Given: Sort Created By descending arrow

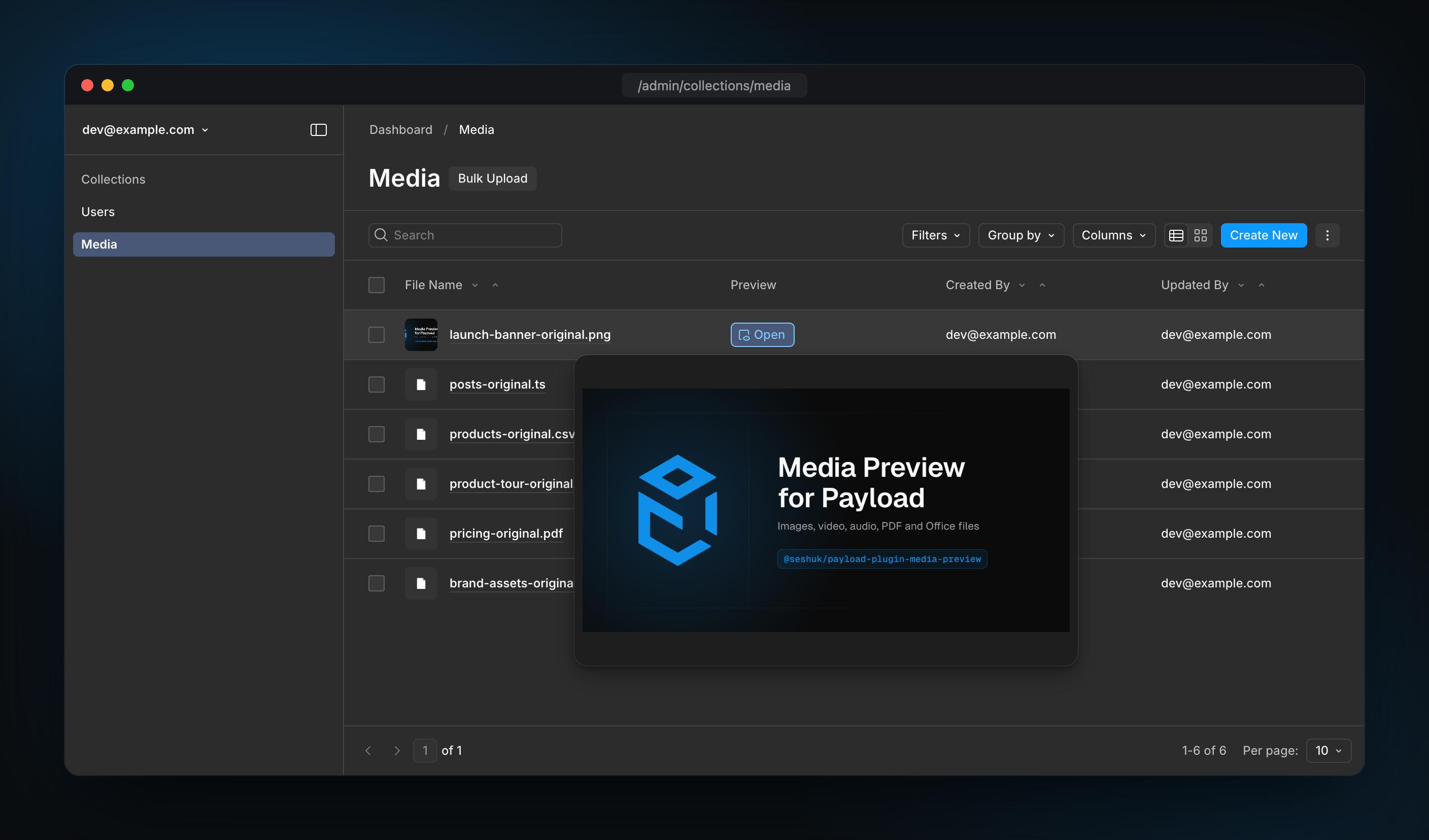Looking at the screenshot, I should pos(1022,285).
